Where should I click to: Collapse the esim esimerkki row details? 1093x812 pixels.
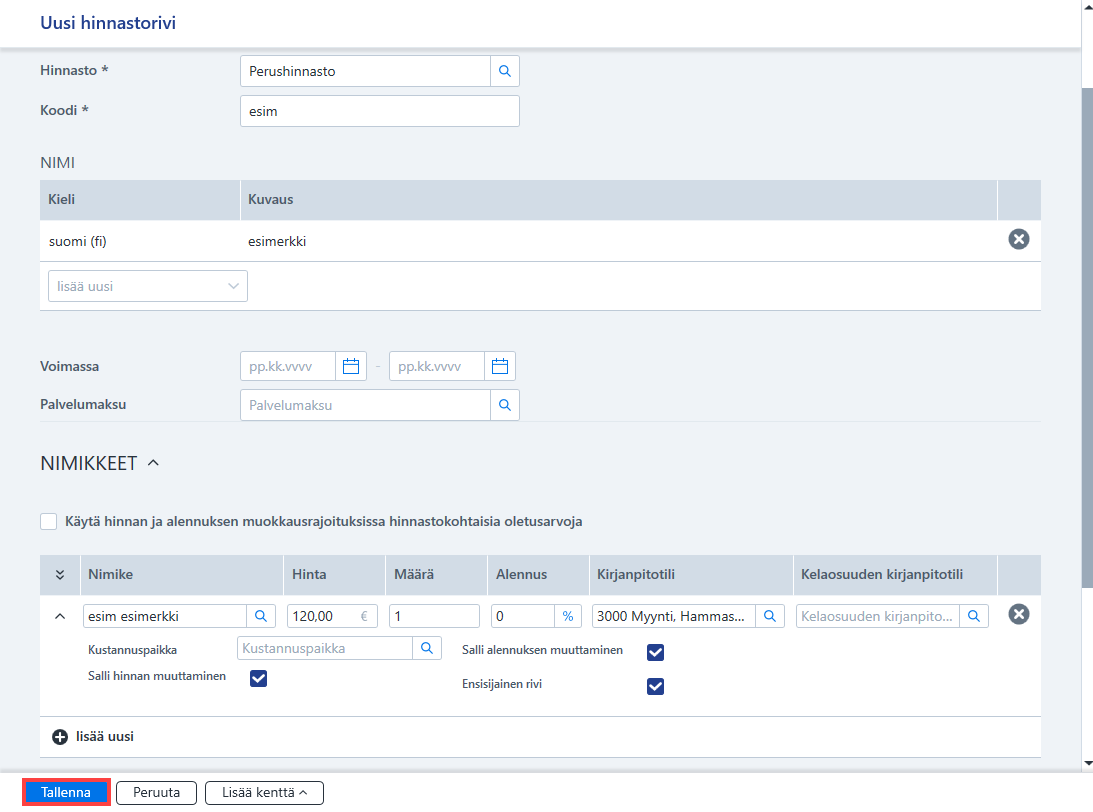tap(60, 616)
